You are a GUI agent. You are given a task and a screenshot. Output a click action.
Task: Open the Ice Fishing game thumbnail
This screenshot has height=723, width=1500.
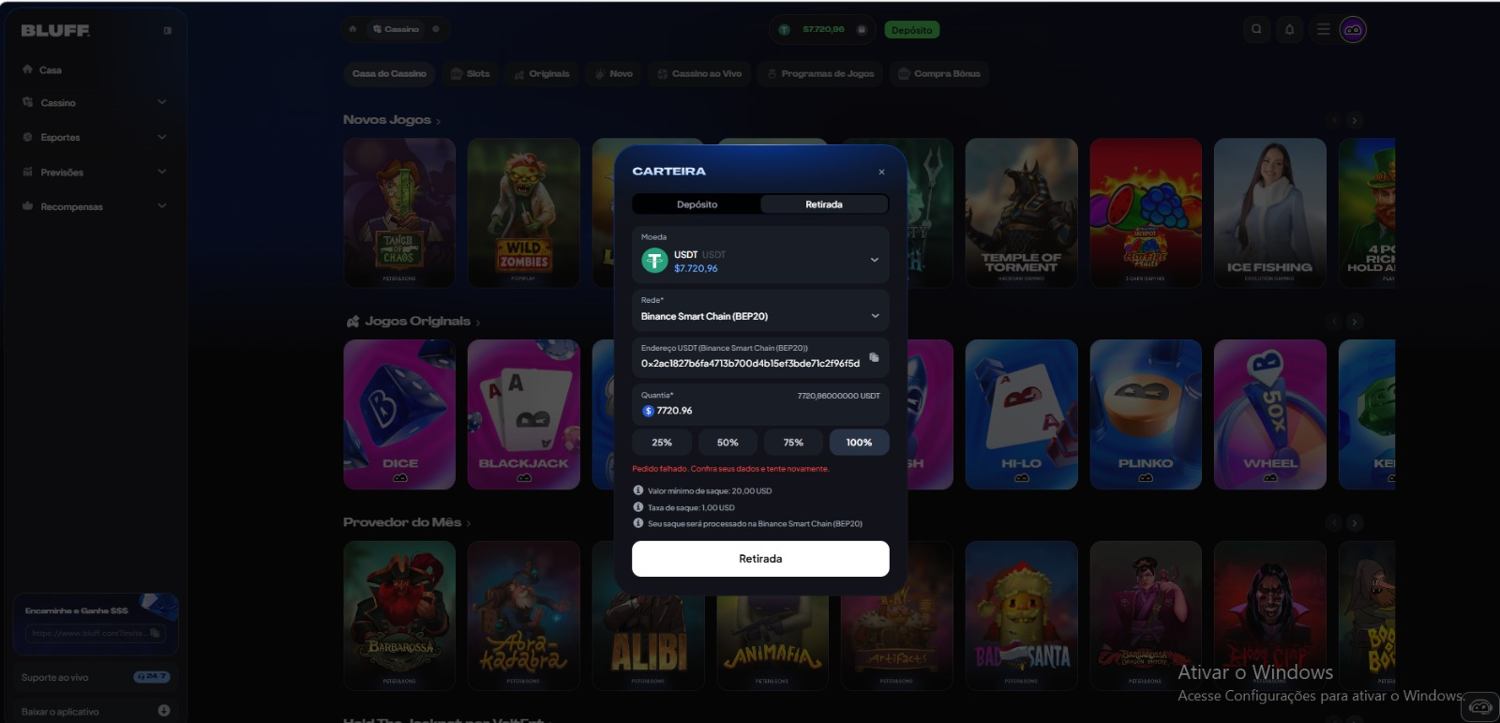click(1270, 213)
